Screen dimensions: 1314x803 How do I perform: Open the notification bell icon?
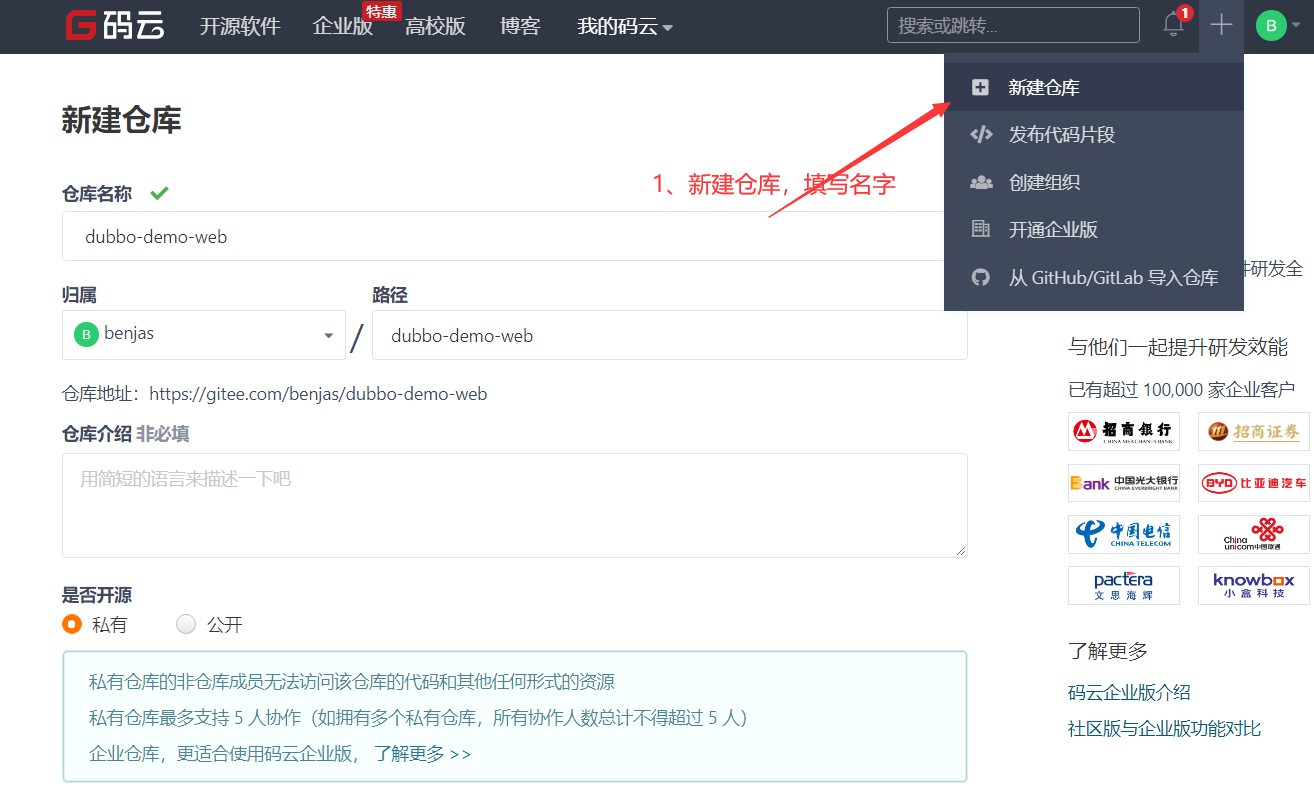tap(1173, 26)
